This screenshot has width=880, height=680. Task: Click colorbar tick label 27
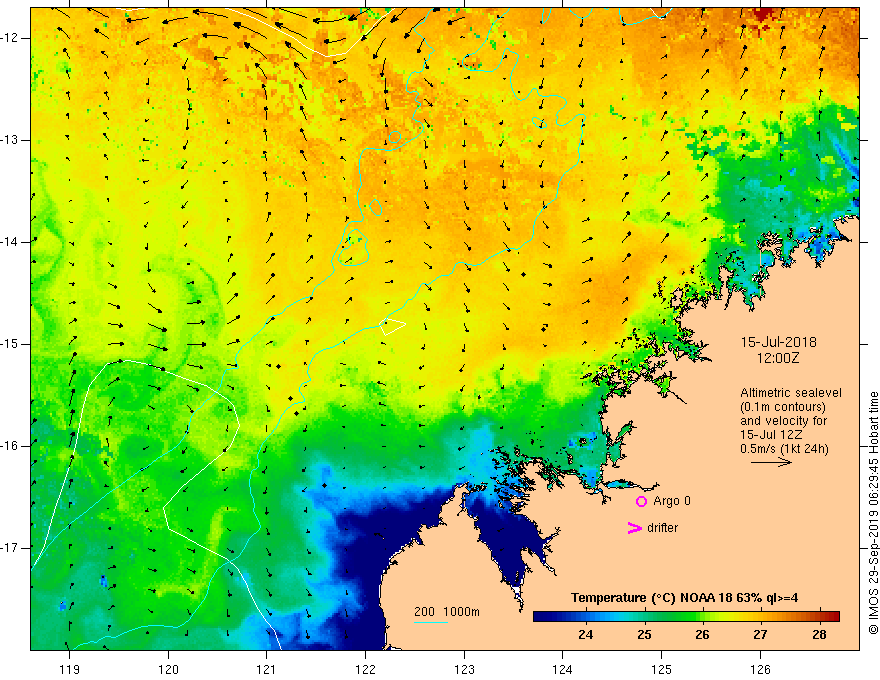point(760,635)
